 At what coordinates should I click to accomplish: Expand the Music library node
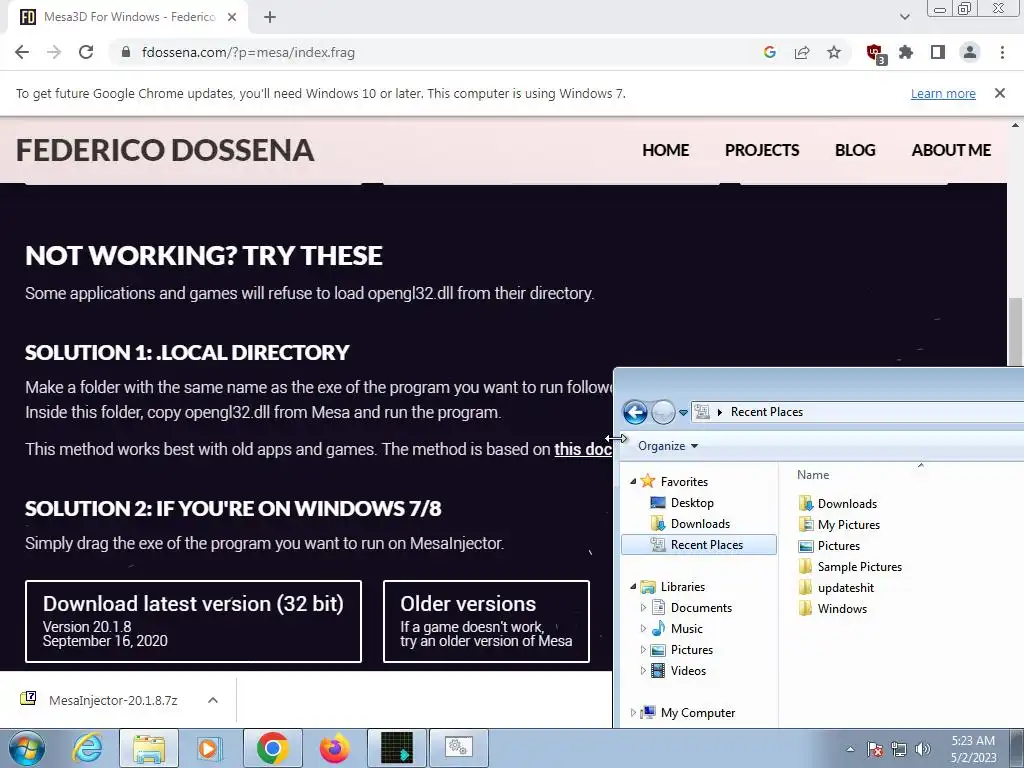pyautogui.click(x=643, y=629)
